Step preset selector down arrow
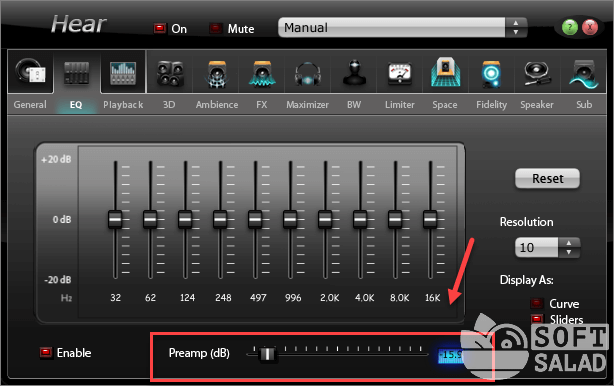 click(x=516, y=32)
